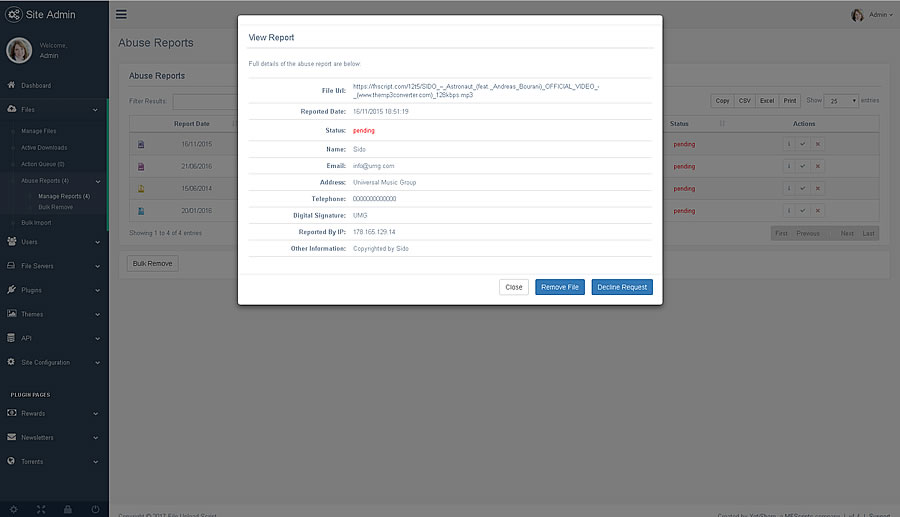Select Bulk Remove submenu item in sidebar
This screenshot has height=517, width=900.
pyautogui.click(x=56, y=207)
